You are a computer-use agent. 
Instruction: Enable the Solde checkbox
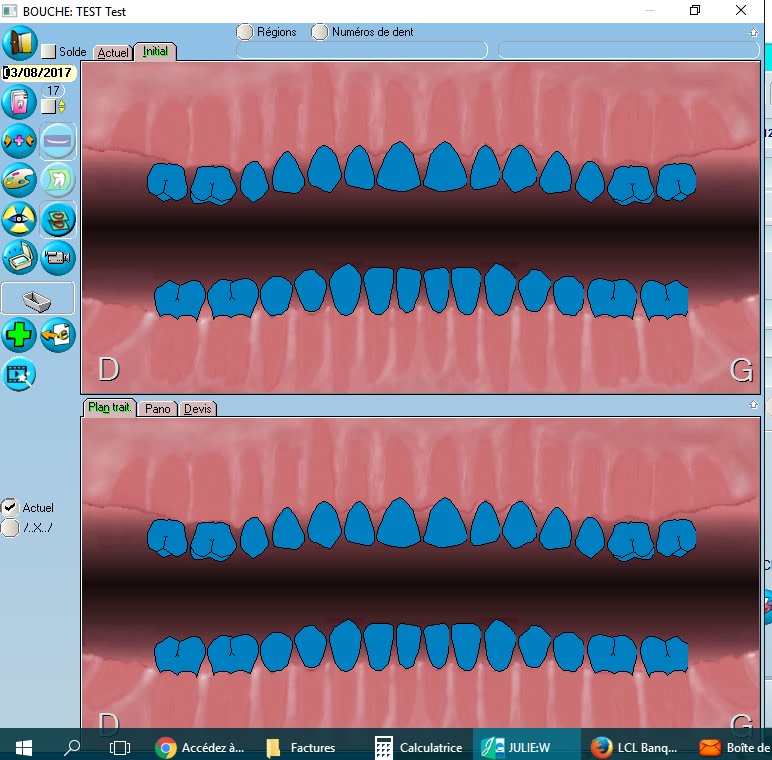[x=48, y=51]
